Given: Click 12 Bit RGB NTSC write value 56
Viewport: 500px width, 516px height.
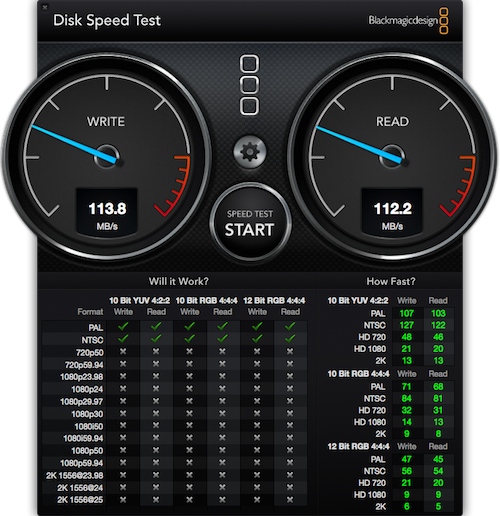Looking at the screenshot, I should tap(406, 471).
